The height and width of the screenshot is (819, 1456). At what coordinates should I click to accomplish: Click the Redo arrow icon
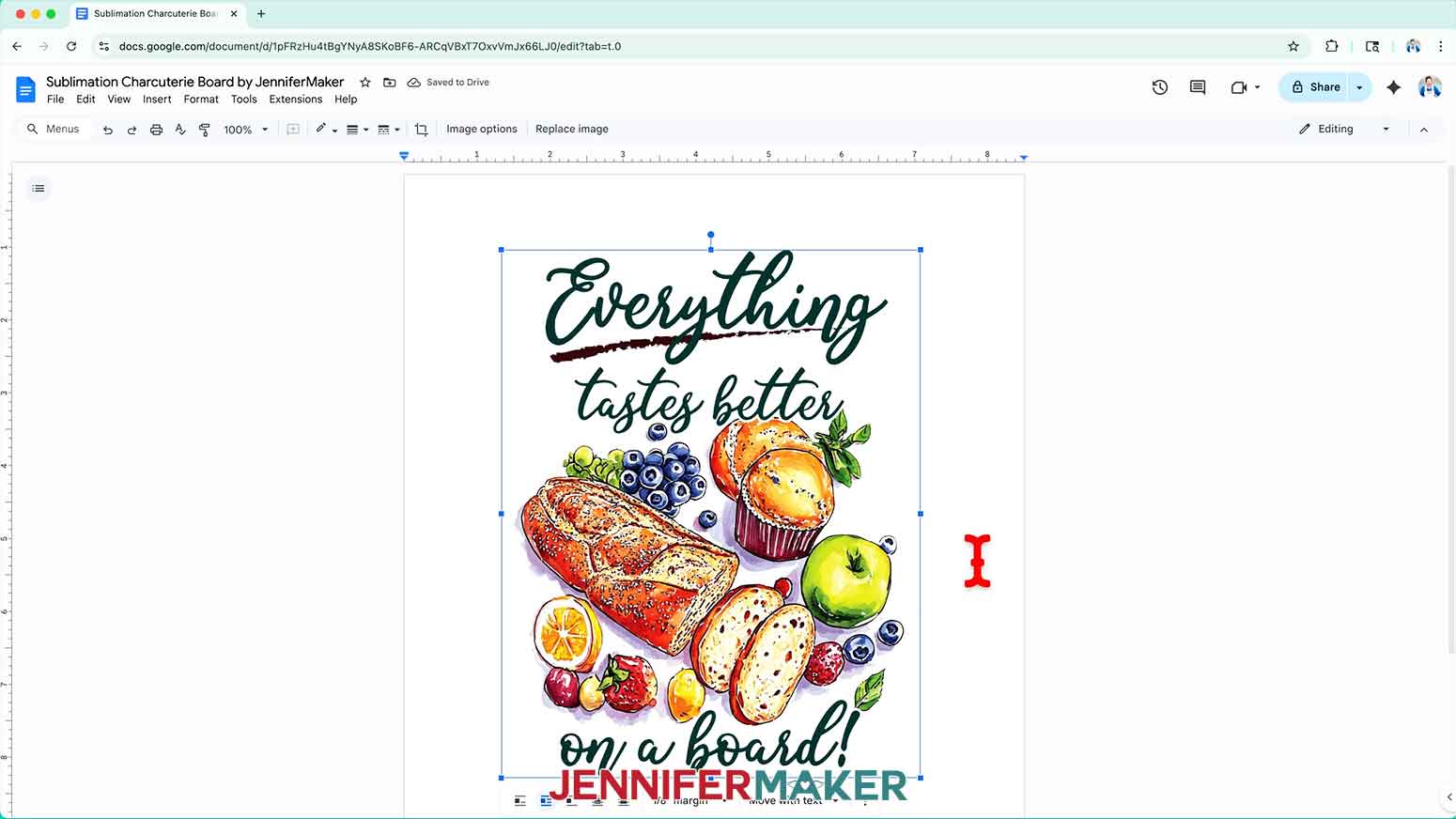pos(132,130)
